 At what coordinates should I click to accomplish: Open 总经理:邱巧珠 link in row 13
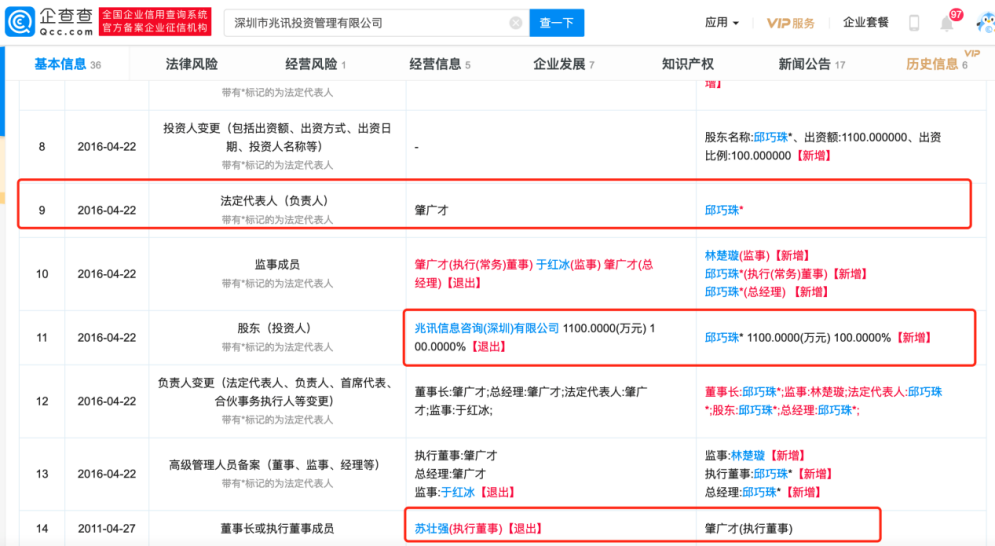(x=759, y=492)
